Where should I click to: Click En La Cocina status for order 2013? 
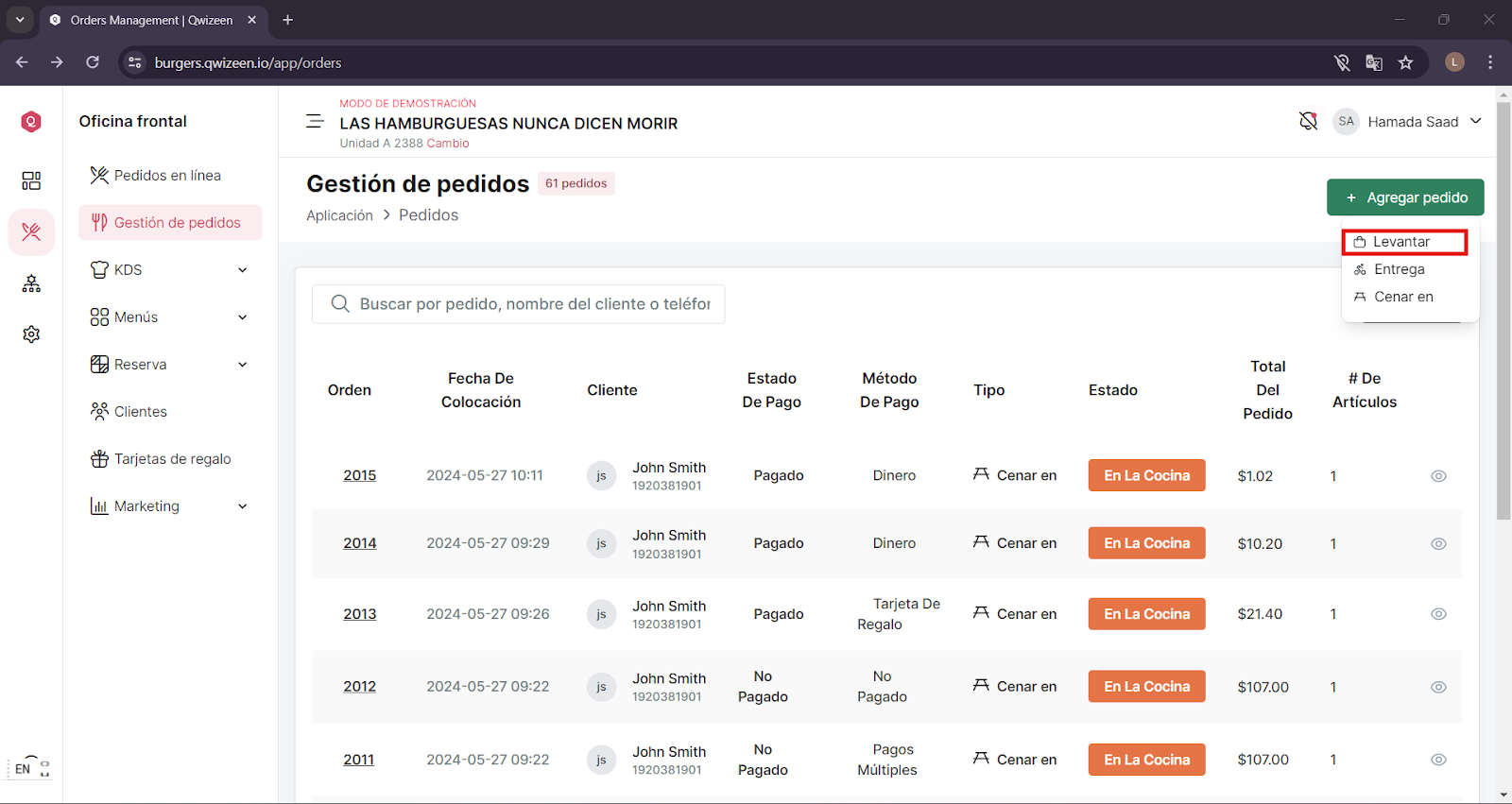(x=1146, y=614)
